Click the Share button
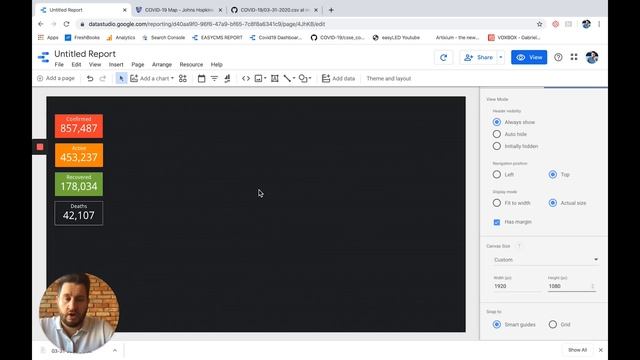Screen dimensions: 640x360 tap(478, 58)
